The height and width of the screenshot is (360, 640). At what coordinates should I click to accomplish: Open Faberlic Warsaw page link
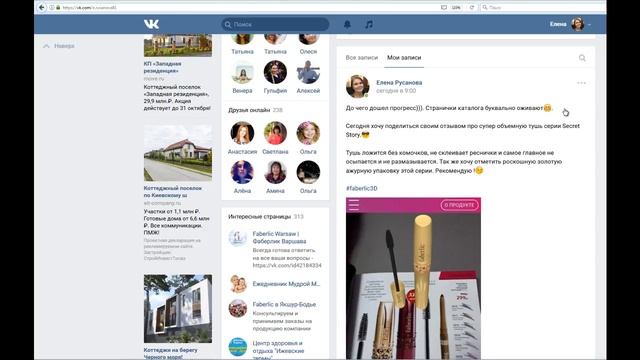pos(279,238)
